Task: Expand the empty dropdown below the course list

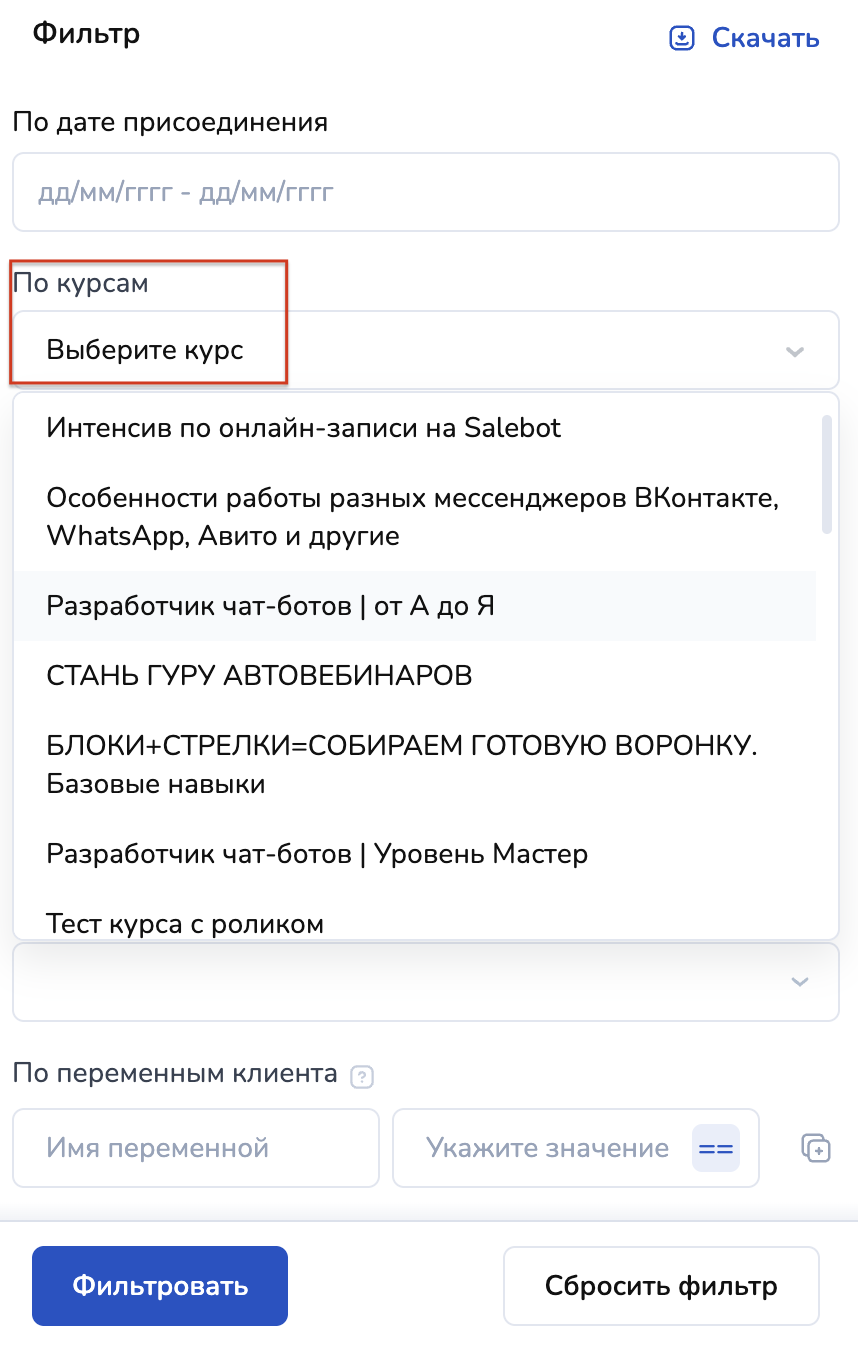Action: point(425,982)
